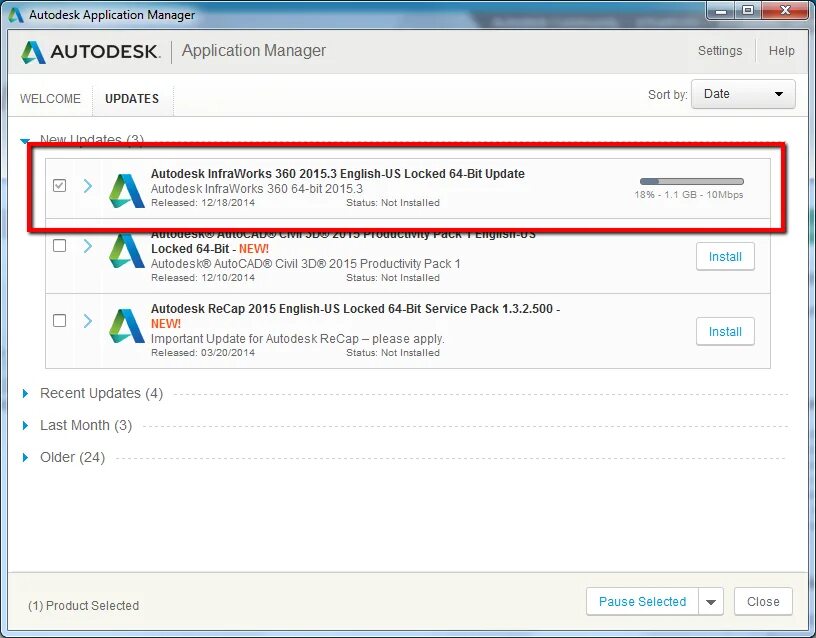The width and height of the screenshot is (816, 638).
Task: Collapse the New Updates section
Action: click(26, 141)
